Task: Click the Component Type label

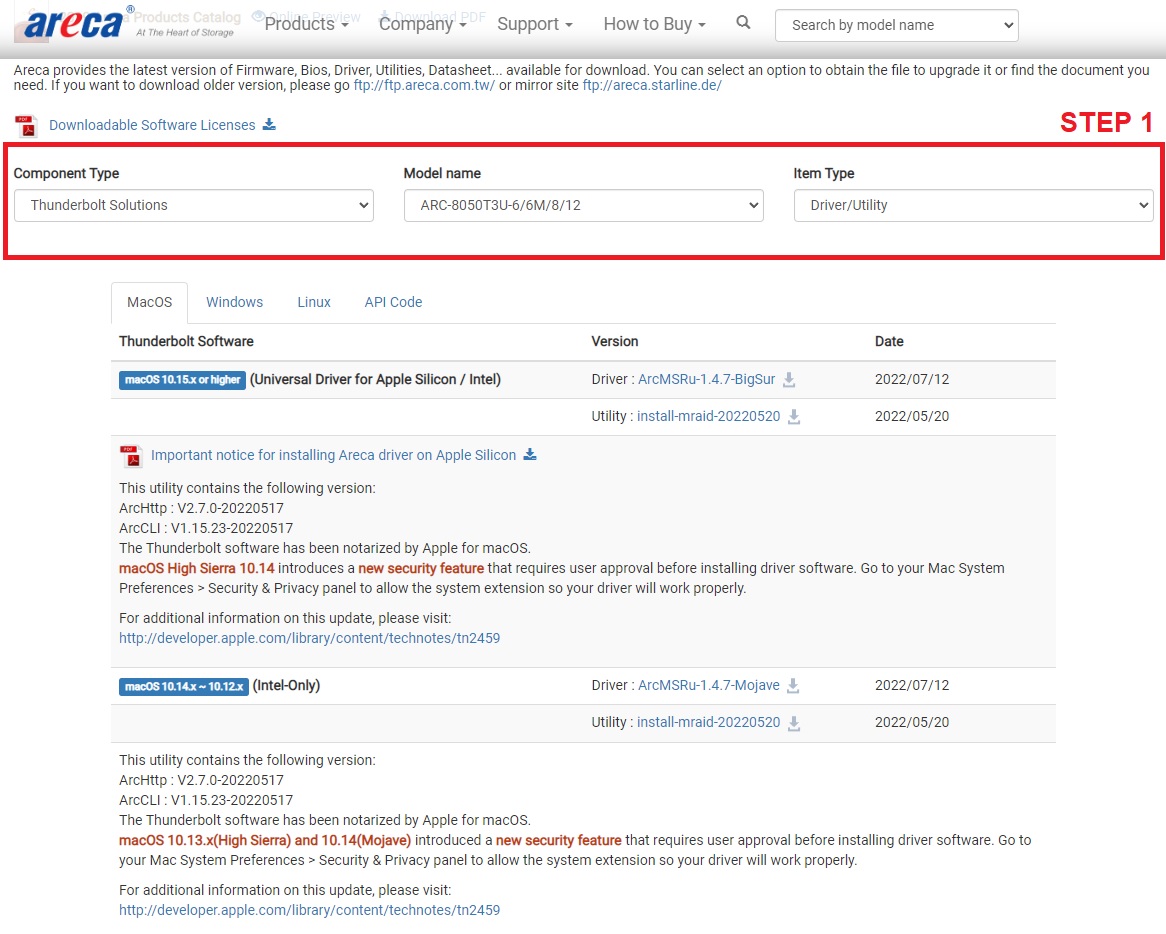Action: (66, 173)
